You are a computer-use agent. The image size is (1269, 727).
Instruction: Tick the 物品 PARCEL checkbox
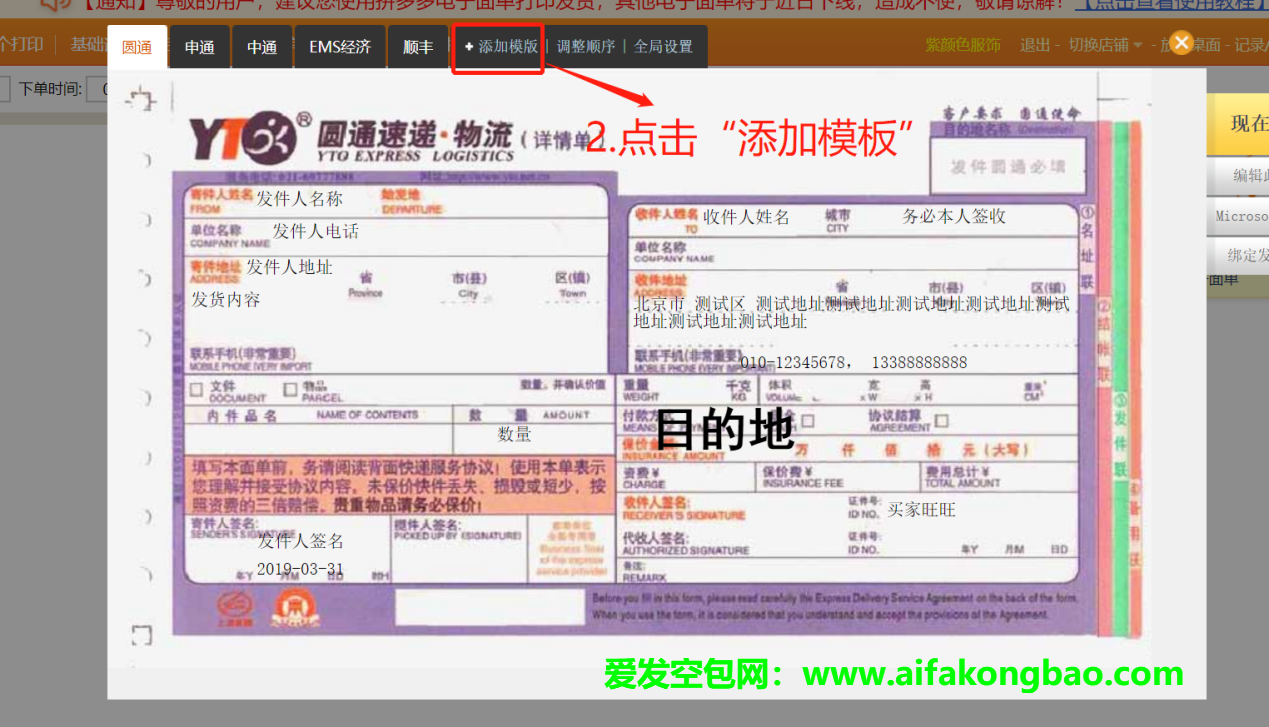tap(291, 390)
